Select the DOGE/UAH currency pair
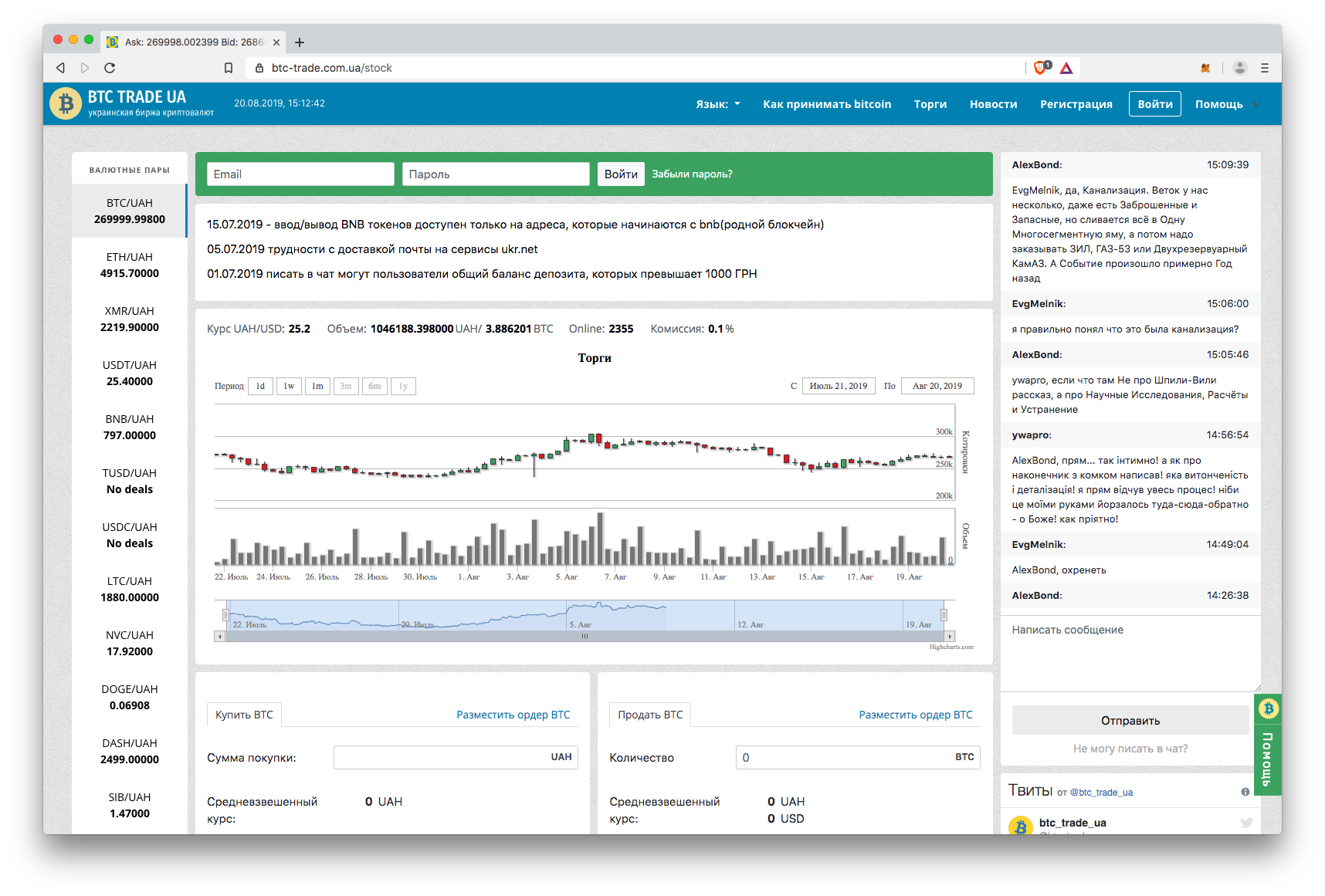The image size is (1325, 896). pyautogui.click(x=130, y=697)
